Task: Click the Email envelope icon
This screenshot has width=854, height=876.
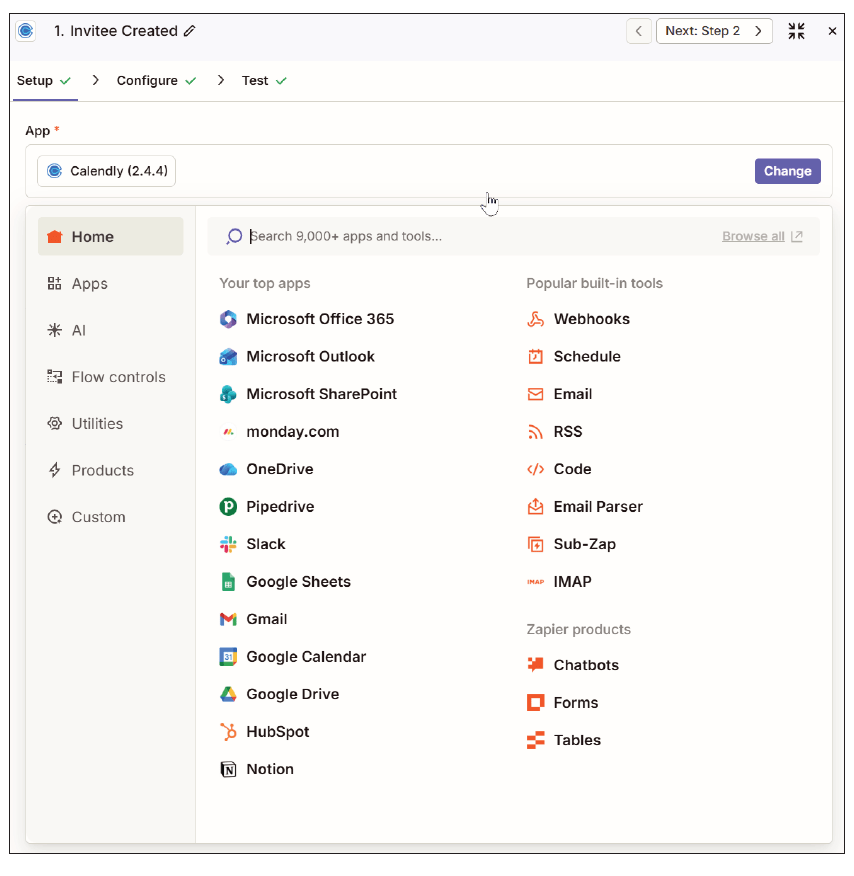Action: (x=535, y=394)
